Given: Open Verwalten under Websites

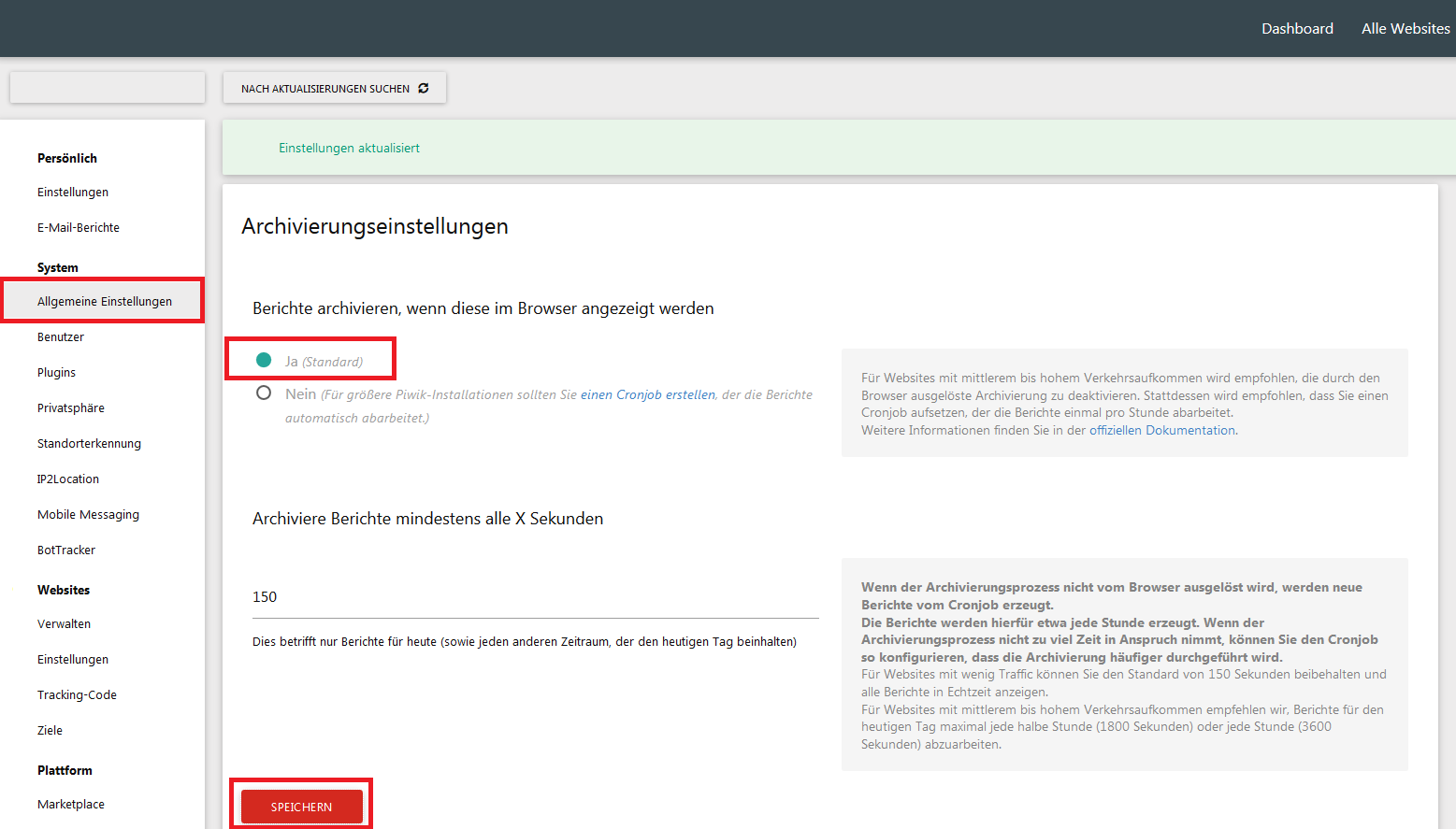Looking at the screenshot, I should (64, 623).
